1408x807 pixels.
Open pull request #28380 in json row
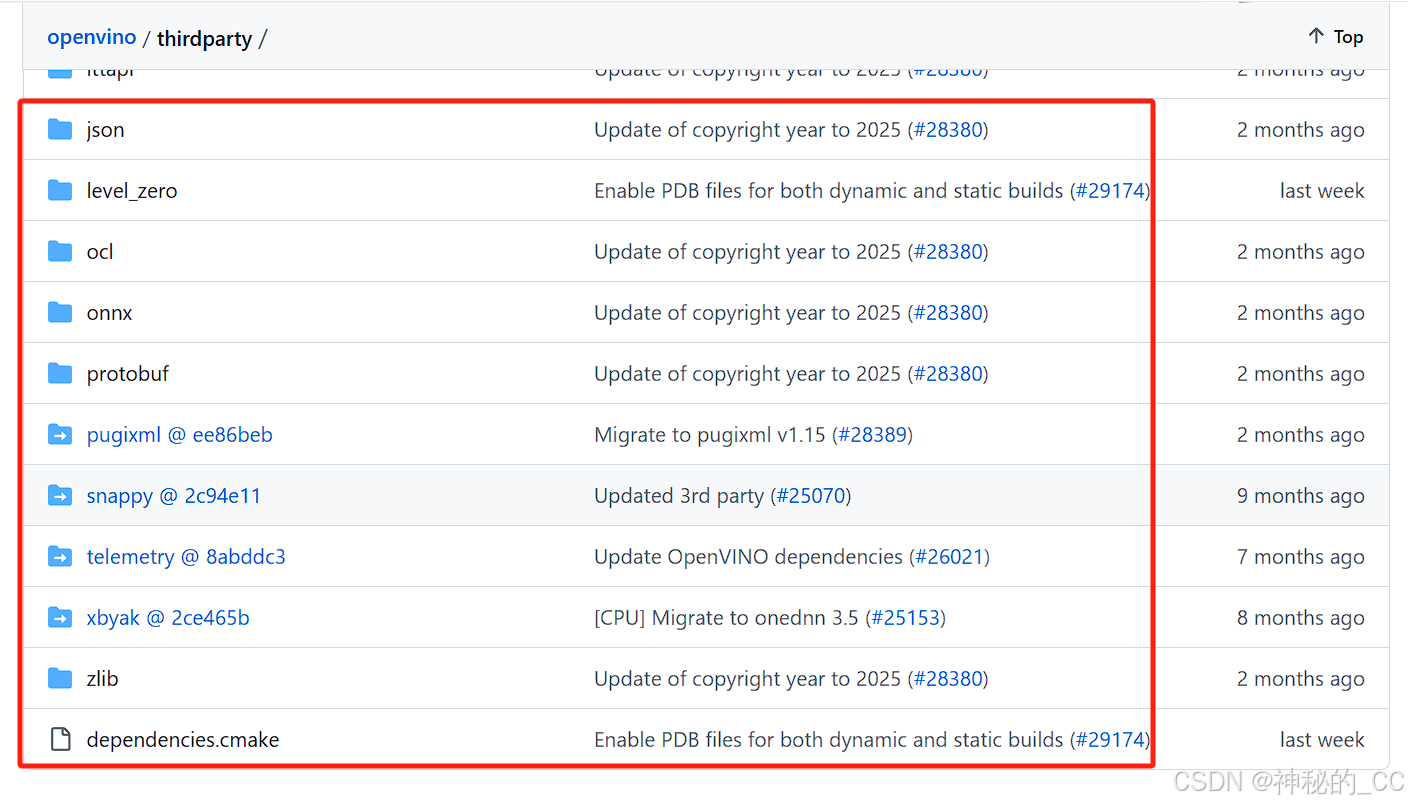point(948,130)
